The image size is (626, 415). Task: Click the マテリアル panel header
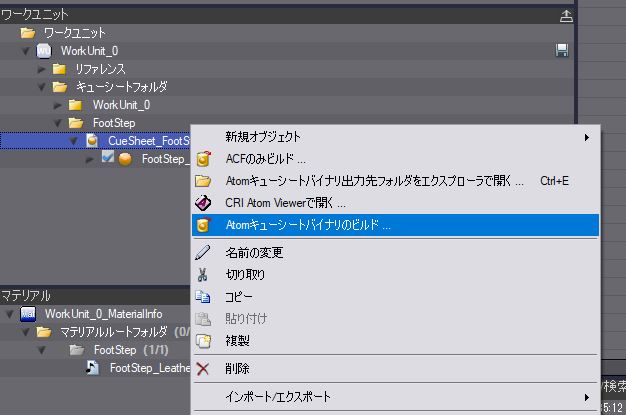95,296
